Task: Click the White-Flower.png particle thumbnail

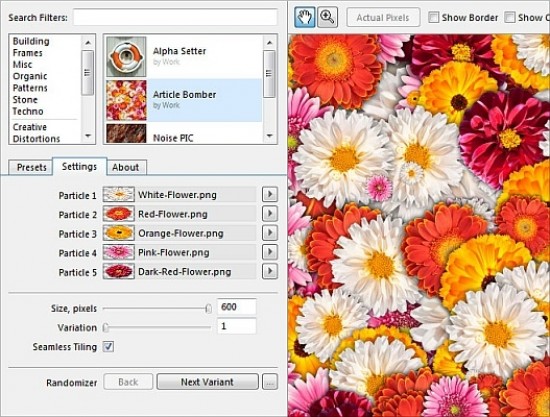Action: (x=119, y=194)
